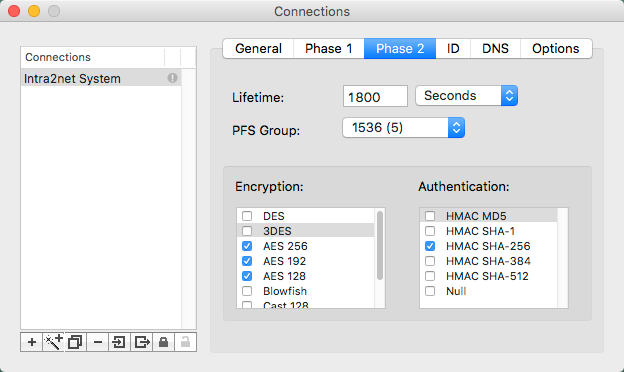Export connection using the arrow-out icon
The height and width of the screenshot is (372, 624).
[x=141, y=342]
